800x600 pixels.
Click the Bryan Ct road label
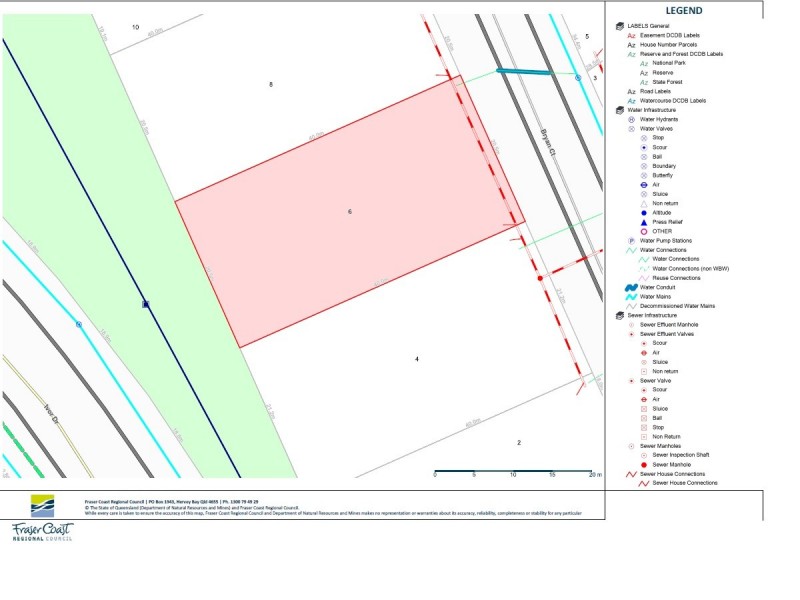[x=548, y=143]
